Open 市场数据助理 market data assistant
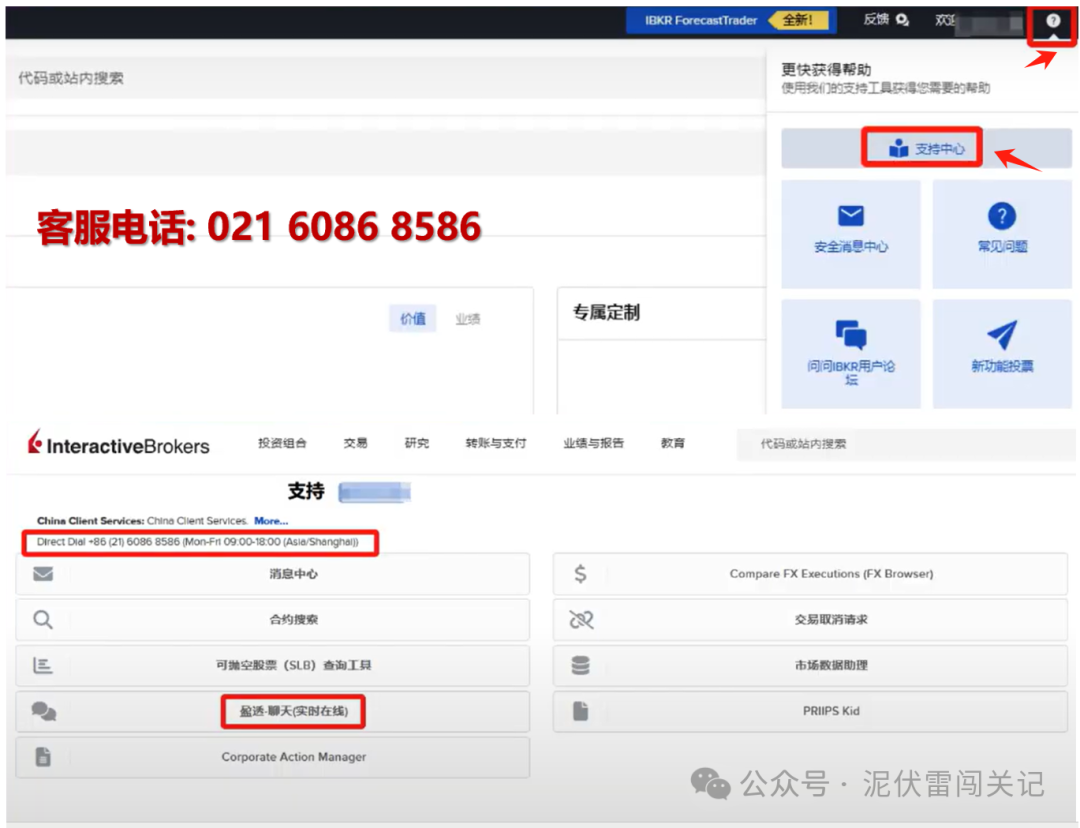The width and height of the screenshot is (1080, 828). tap(810, 665)
